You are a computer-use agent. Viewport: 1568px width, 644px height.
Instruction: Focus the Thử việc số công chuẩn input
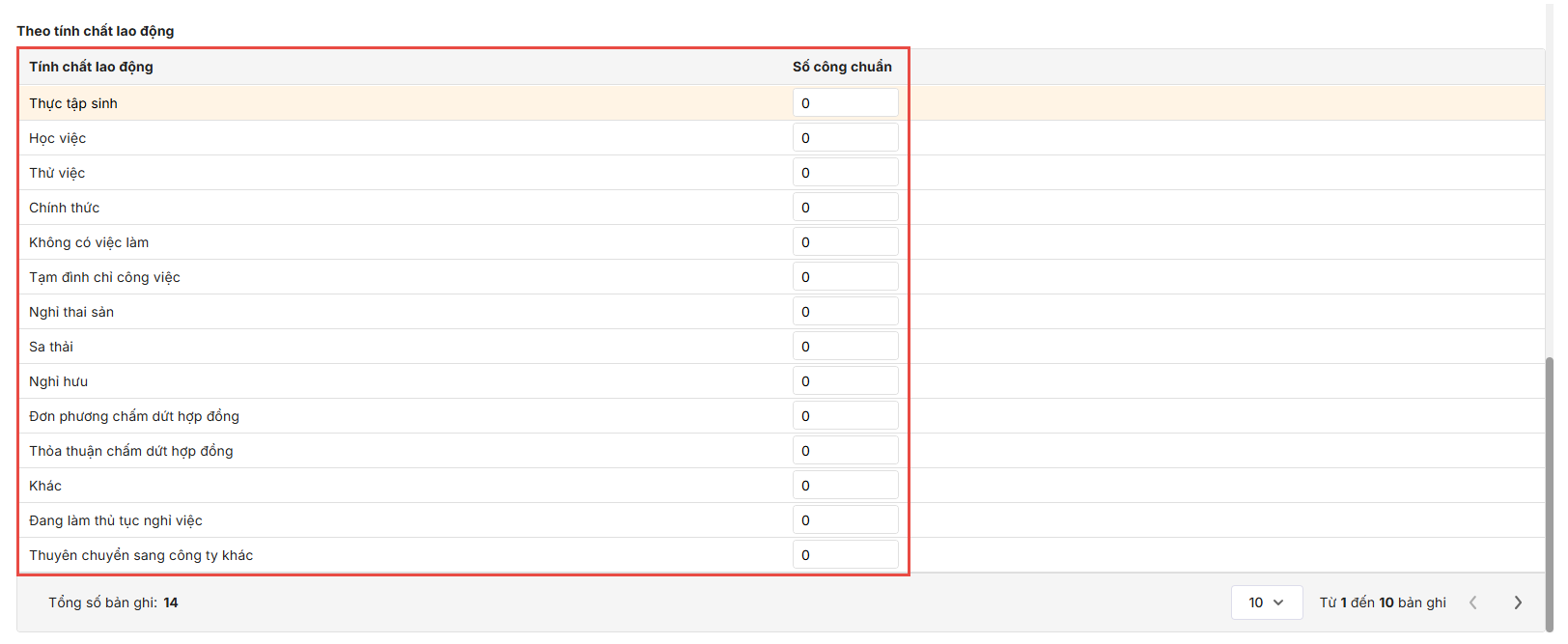pyautogui.click(x=845, y=173)
